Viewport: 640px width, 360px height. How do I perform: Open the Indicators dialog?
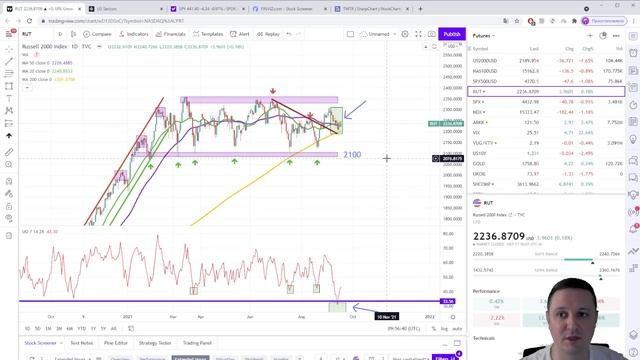coord(134,34)
